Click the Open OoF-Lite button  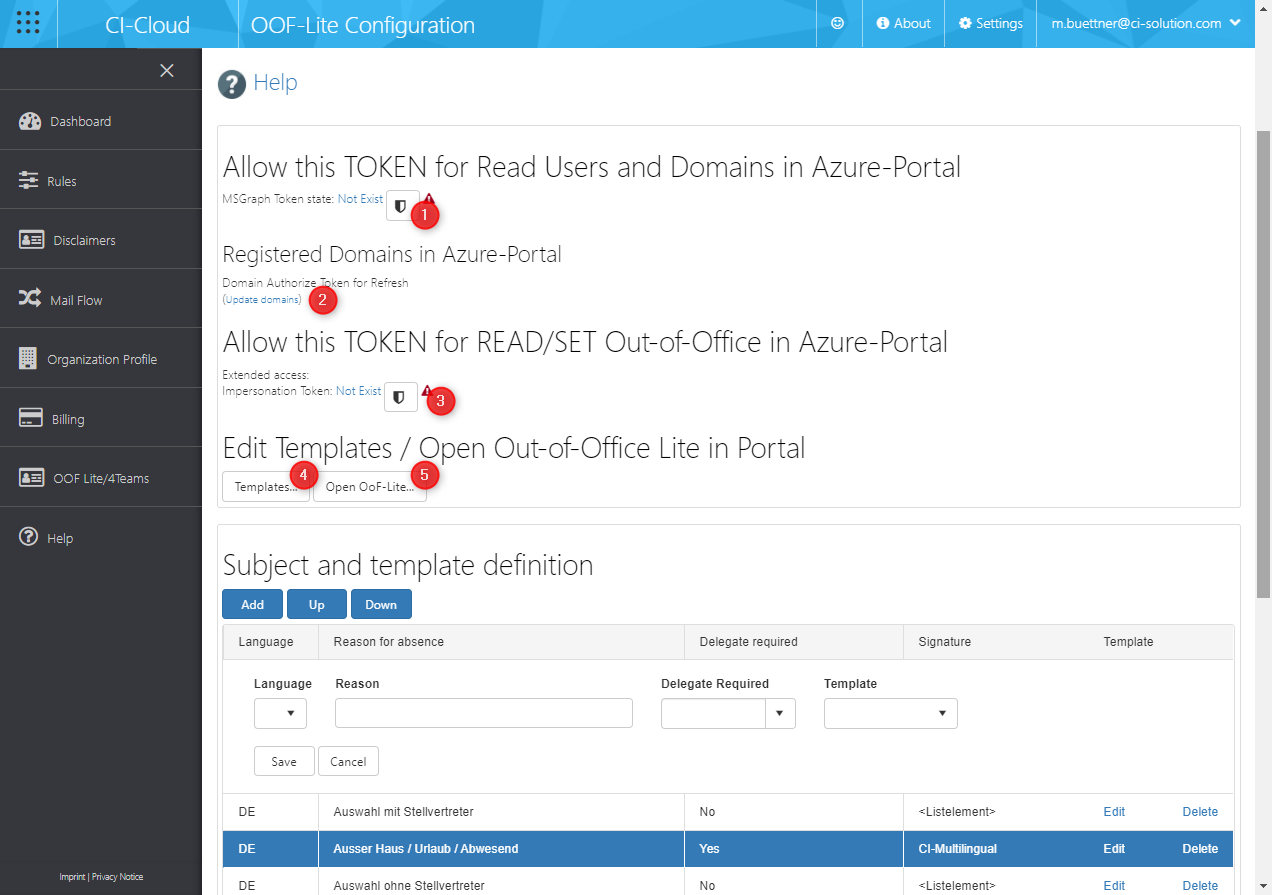369,487
